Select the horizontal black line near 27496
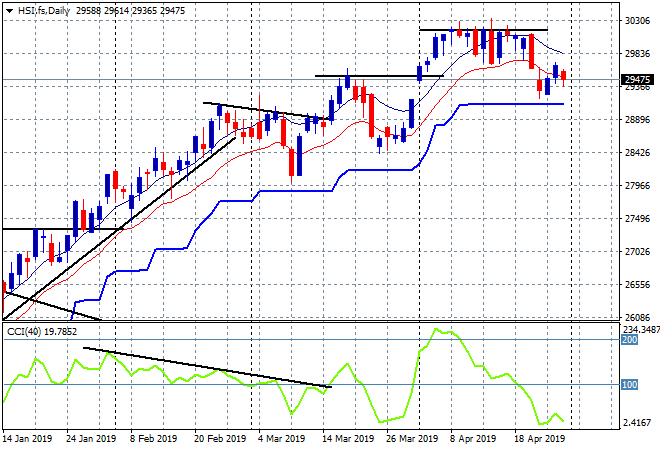The image size is (660, 450). [63, 229]
